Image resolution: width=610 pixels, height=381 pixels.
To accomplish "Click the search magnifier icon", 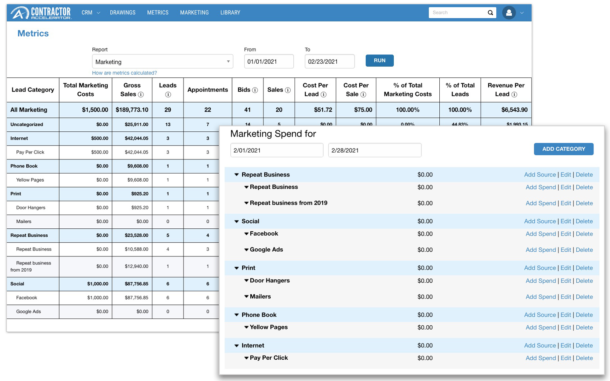I will point(490,12).
